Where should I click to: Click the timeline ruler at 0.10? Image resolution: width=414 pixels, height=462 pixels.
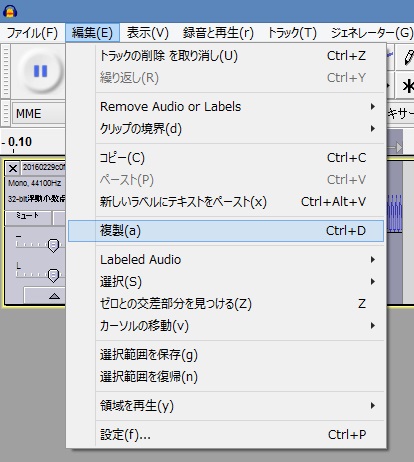19,142
